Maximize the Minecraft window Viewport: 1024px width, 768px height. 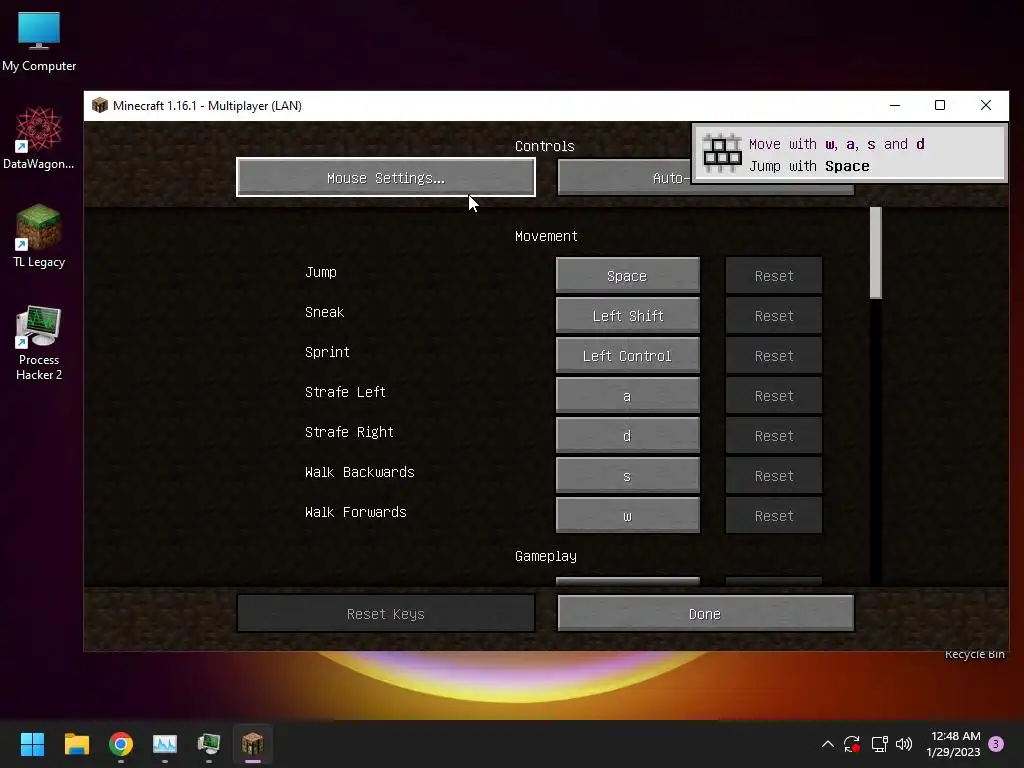(940, 105)
